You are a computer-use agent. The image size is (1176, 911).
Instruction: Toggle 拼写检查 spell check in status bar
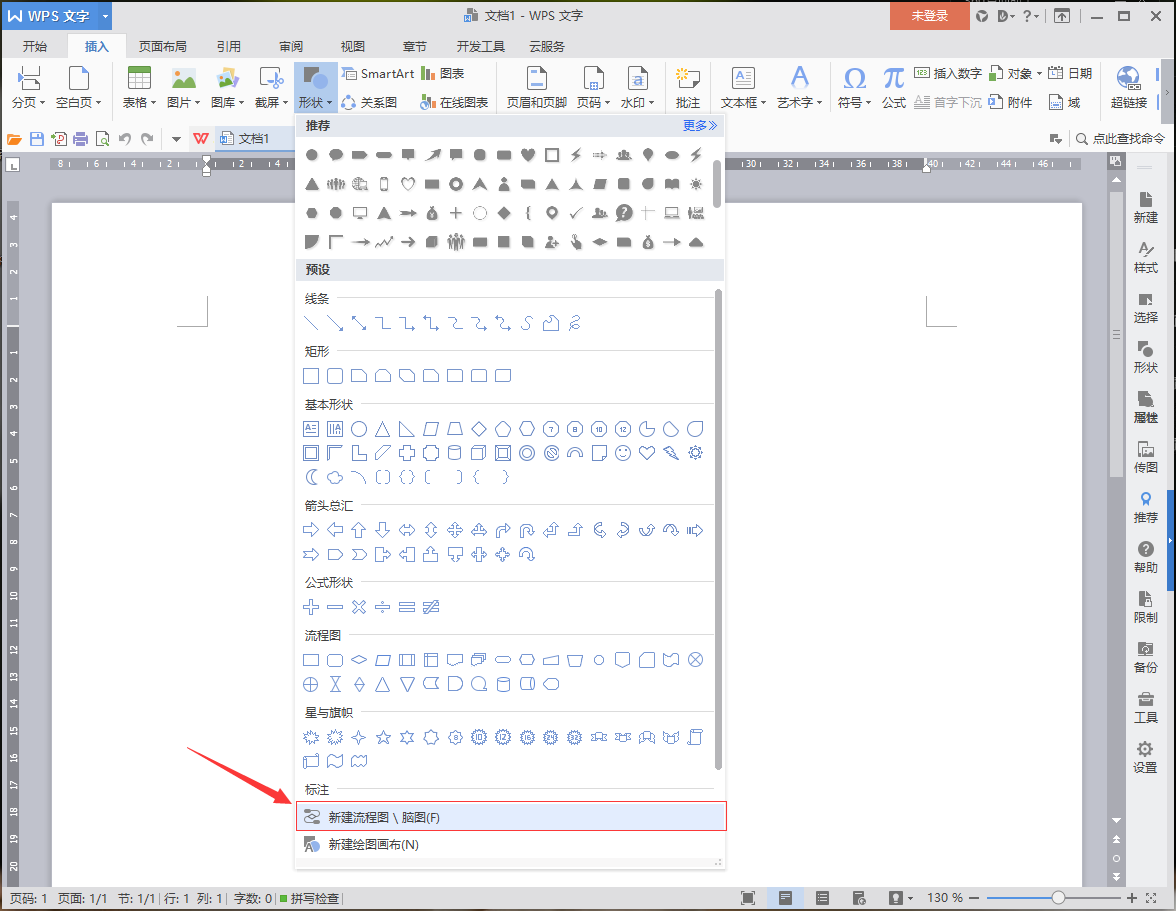309,898
